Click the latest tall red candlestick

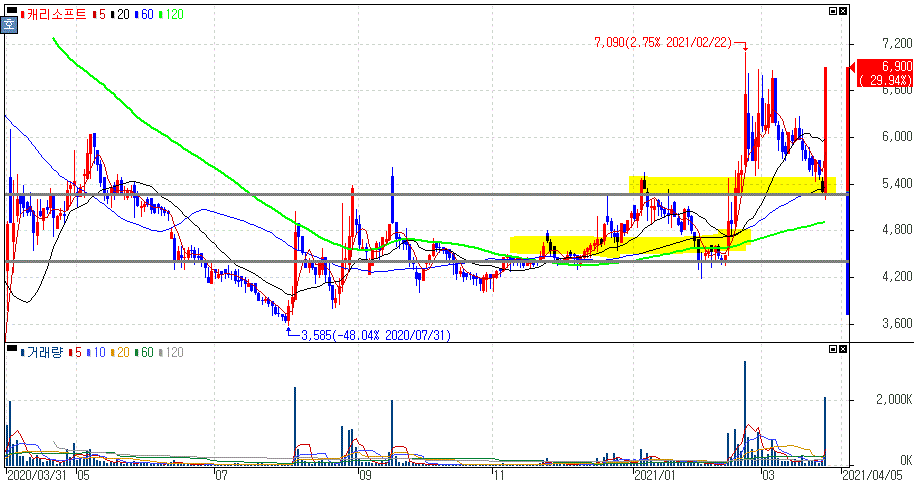coord(825,133)
